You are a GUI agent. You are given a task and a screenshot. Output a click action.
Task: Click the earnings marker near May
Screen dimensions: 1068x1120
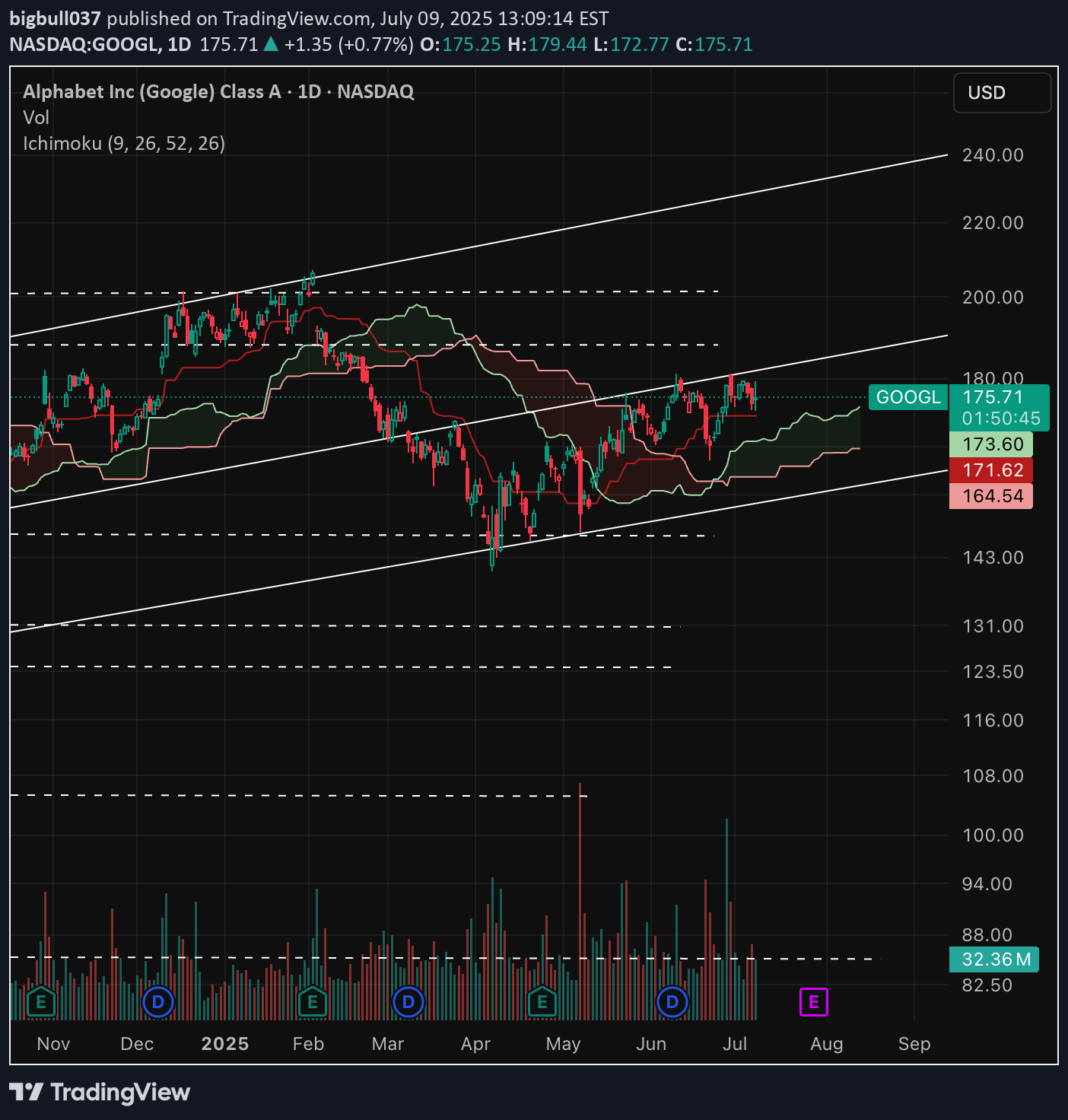[x=542, y=1002]
